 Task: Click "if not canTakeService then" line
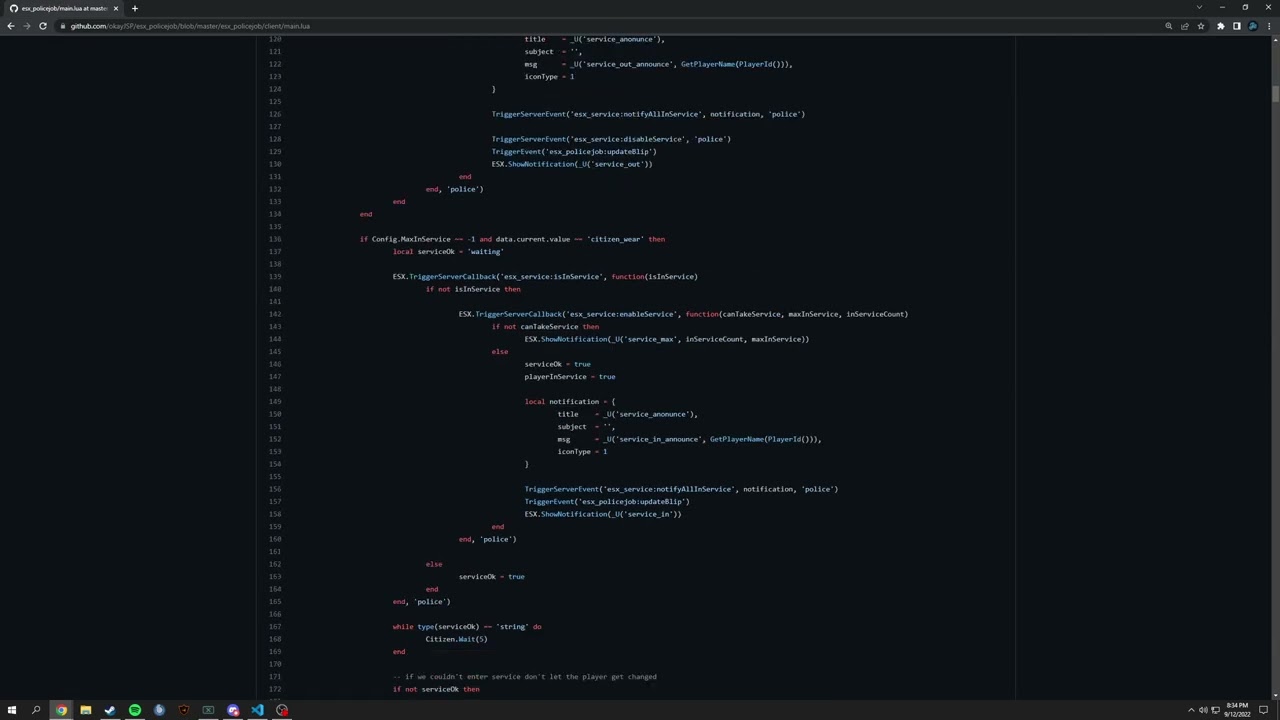tap(545, 326)
